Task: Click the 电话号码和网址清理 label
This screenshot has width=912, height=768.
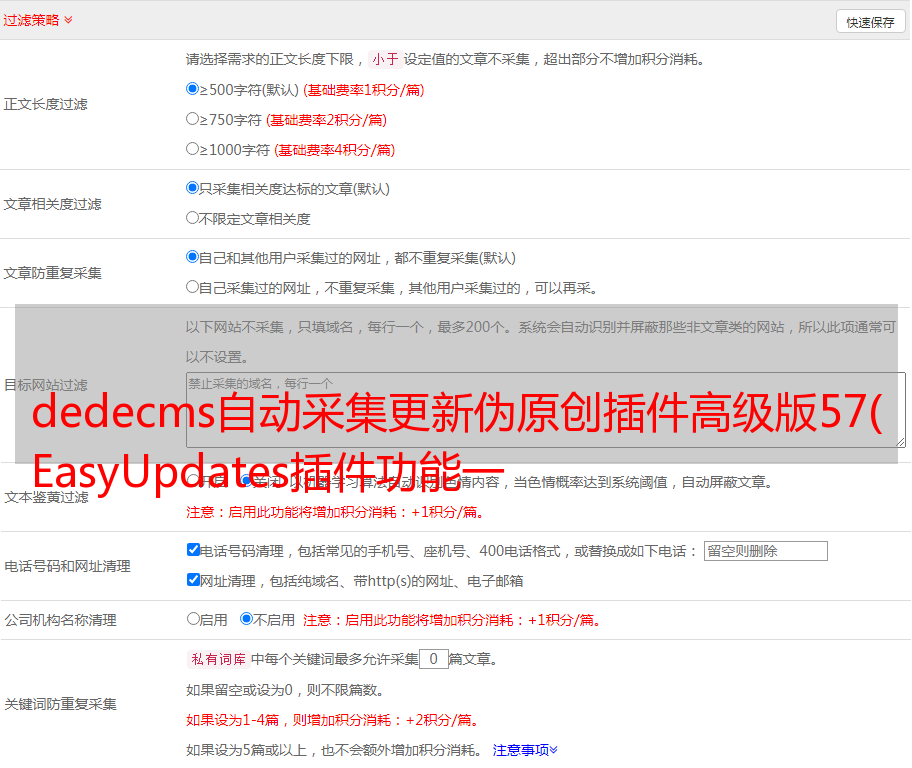Action: (x=67, y=566)
